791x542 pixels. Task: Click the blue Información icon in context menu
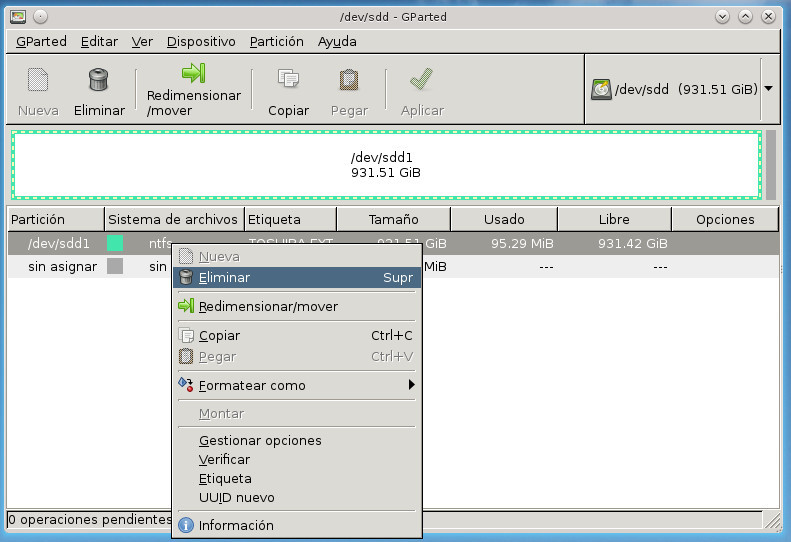click(186, 525)
